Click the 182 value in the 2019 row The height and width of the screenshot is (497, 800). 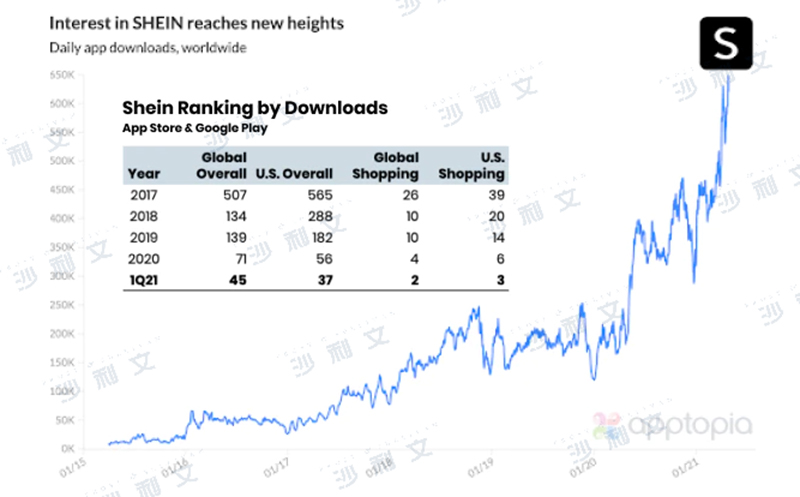pos(319,239)
